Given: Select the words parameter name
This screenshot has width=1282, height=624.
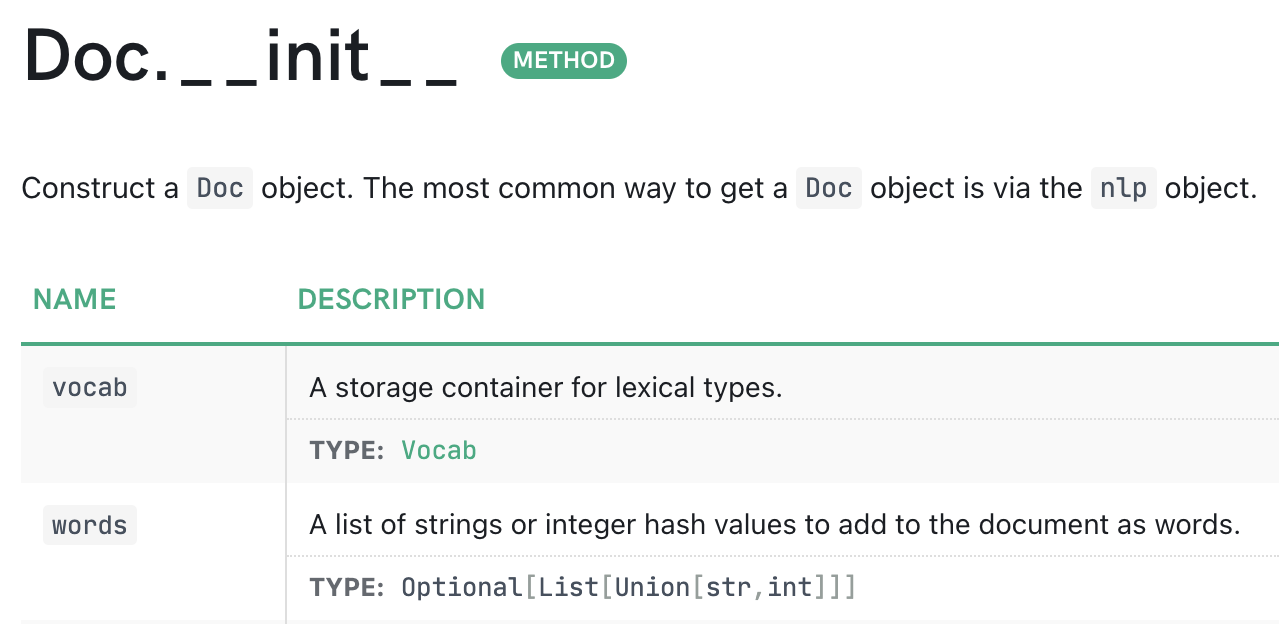Looking at the screenshot, I should [x=90, y=525].
